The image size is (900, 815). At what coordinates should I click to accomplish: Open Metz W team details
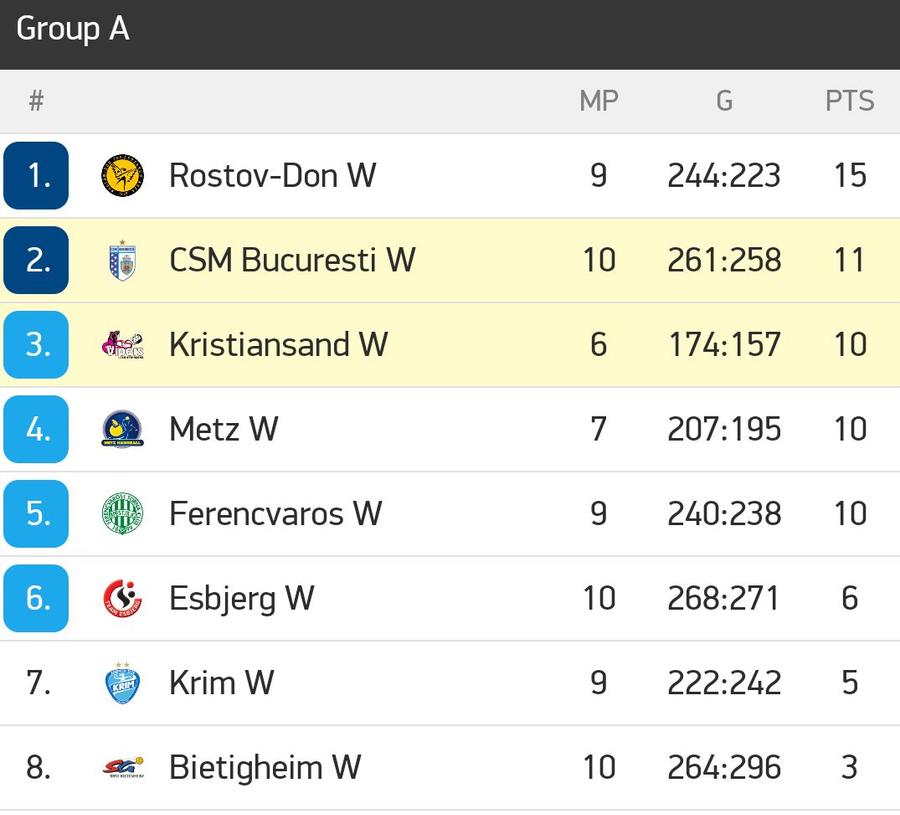pyautogui.click(x=224, y=429)
